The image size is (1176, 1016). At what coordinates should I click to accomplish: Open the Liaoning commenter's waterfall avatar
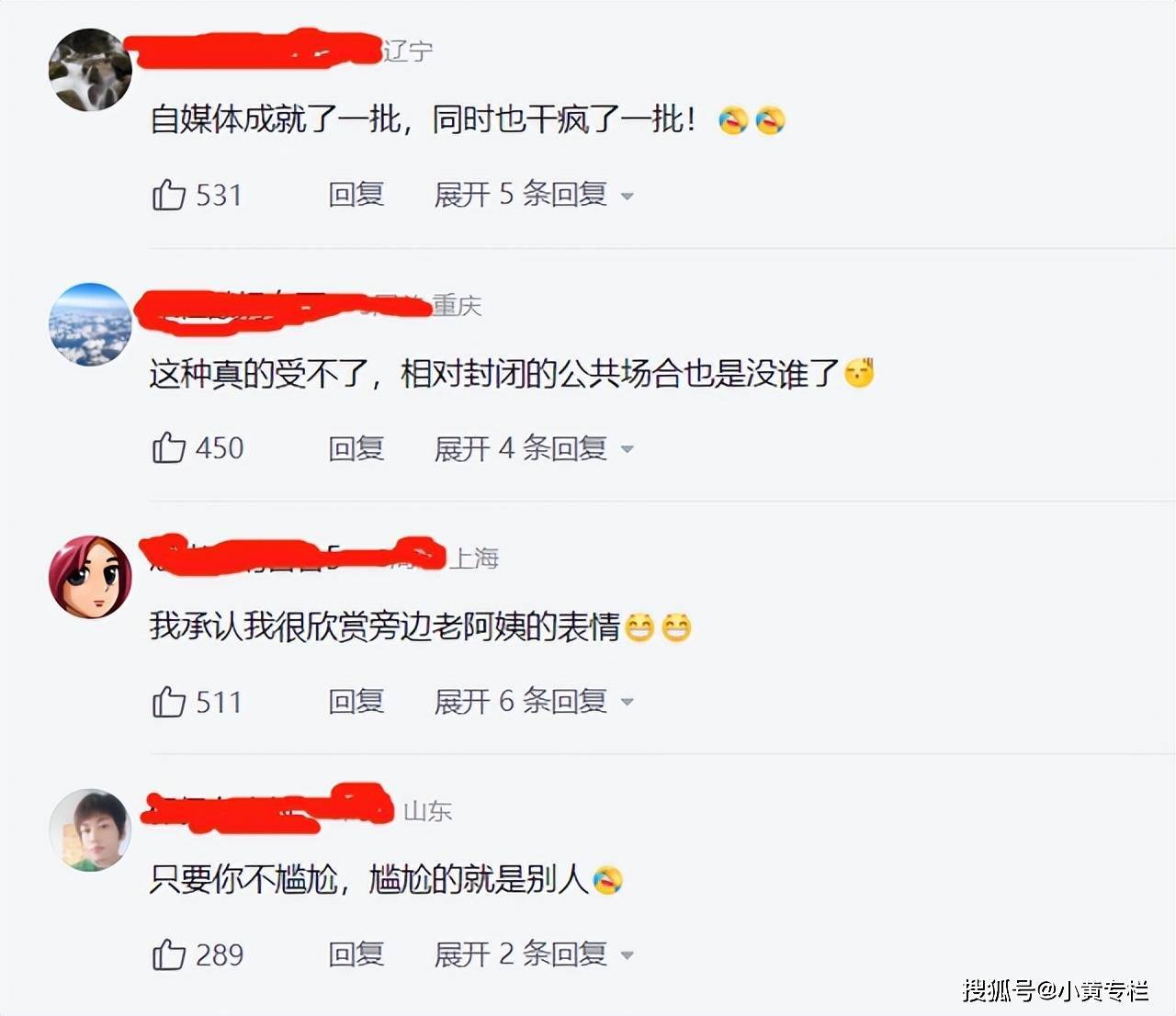pyautogui.click(x=90, y=70)
